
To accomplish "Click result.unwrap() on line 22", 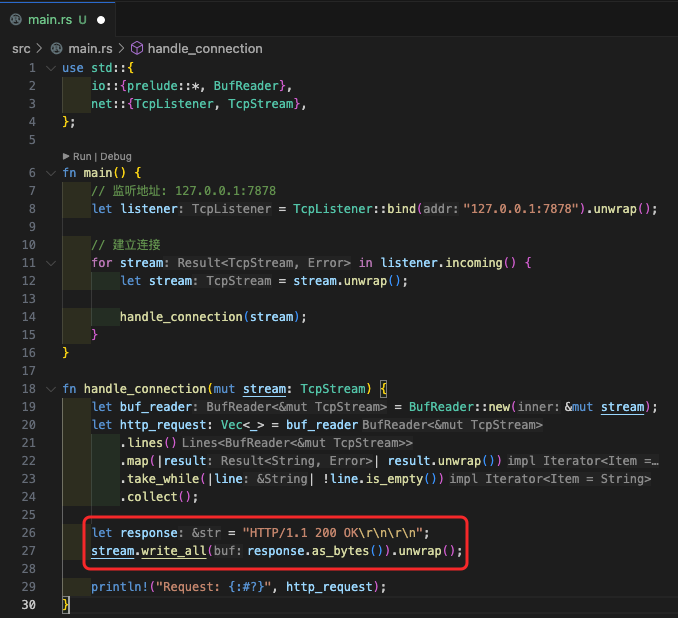I will tap(441, 461).
